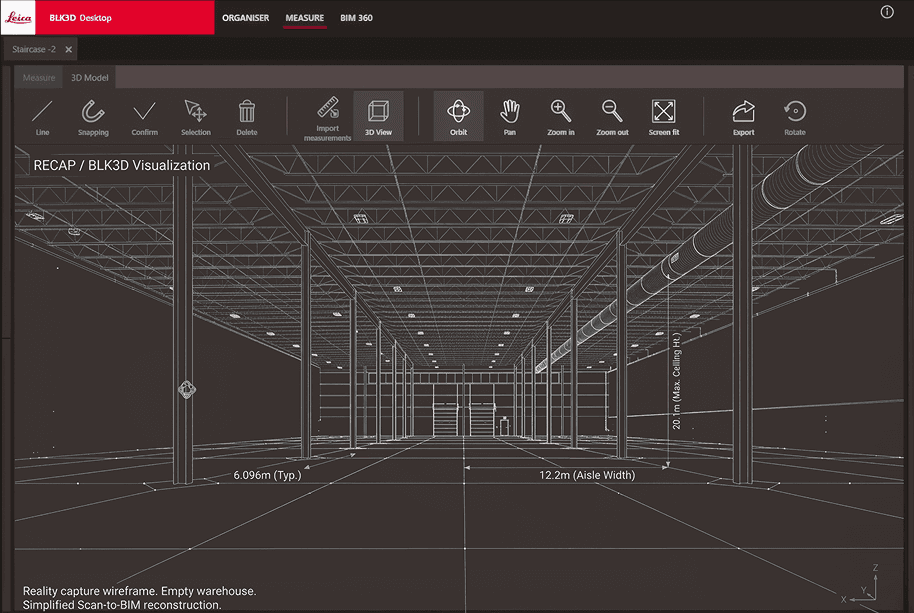
Task: Open Import measurements
Action: [327, 118]
